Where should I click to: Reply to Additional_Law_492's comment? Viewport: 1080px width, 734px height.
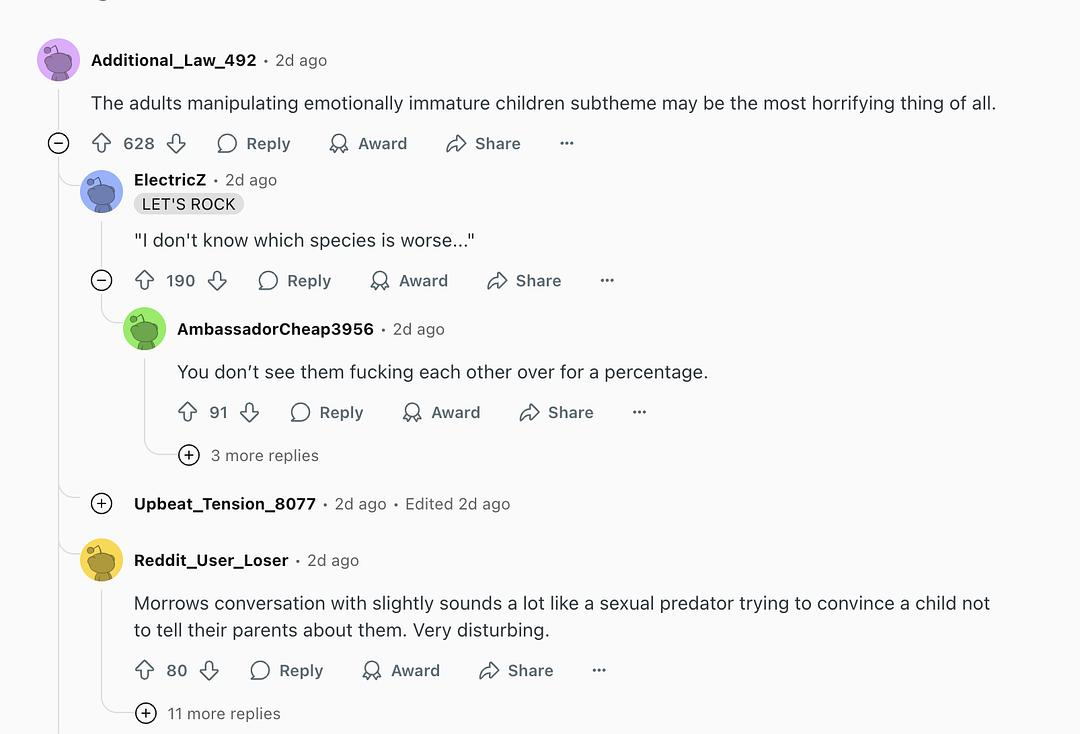(x=254, y=144)
